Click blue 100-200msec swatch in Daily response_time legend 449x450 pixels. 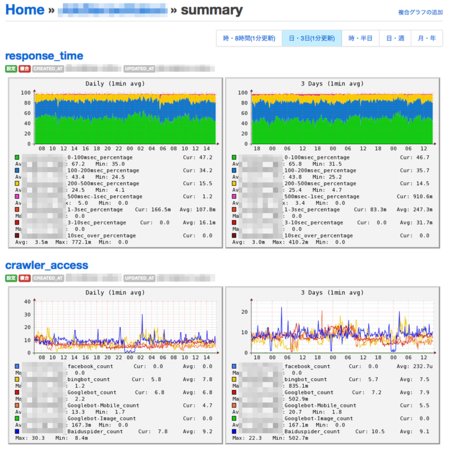coord(17,170)
